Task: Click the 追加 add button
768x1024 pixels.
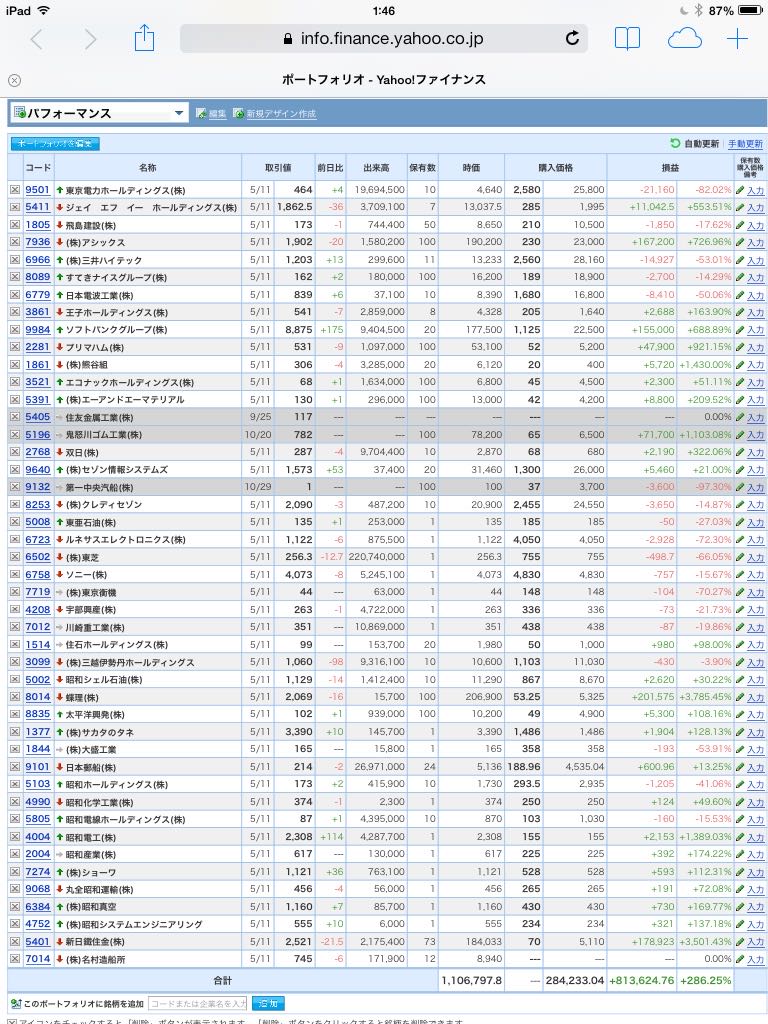Action: pyautogui.click(x=268, y=1003)
